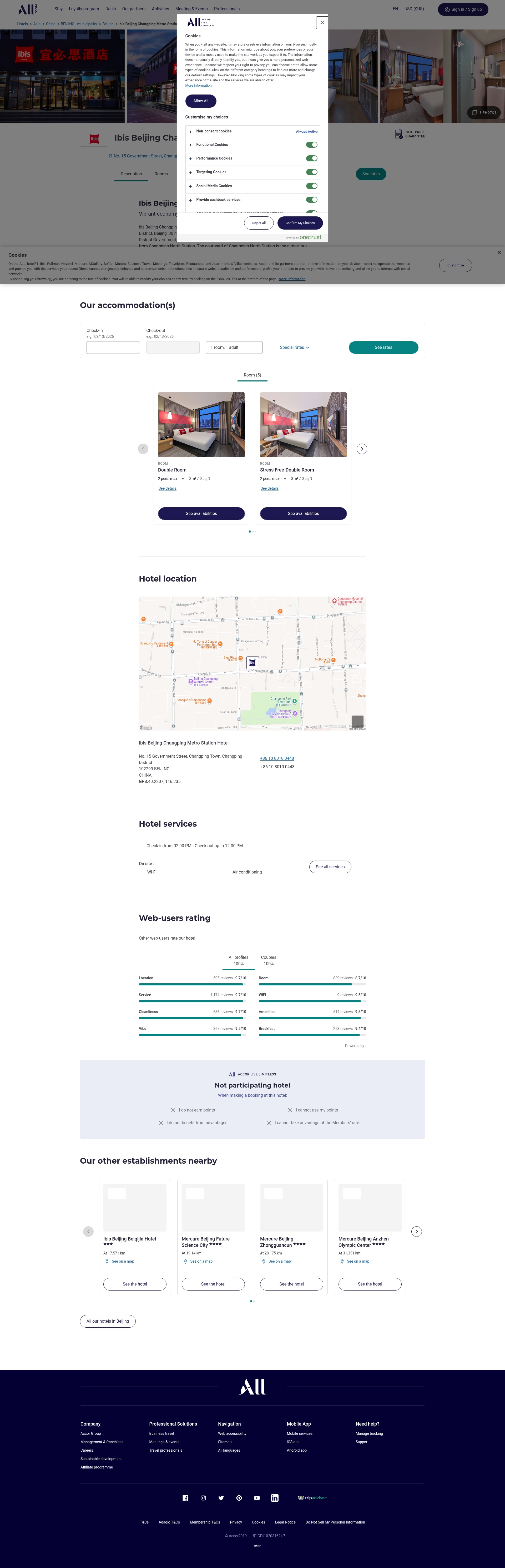Image resolution: width=505 pixels, height=1568 pixels.
Task: Open the Double Room photo
Action: (x=201, y=425)
